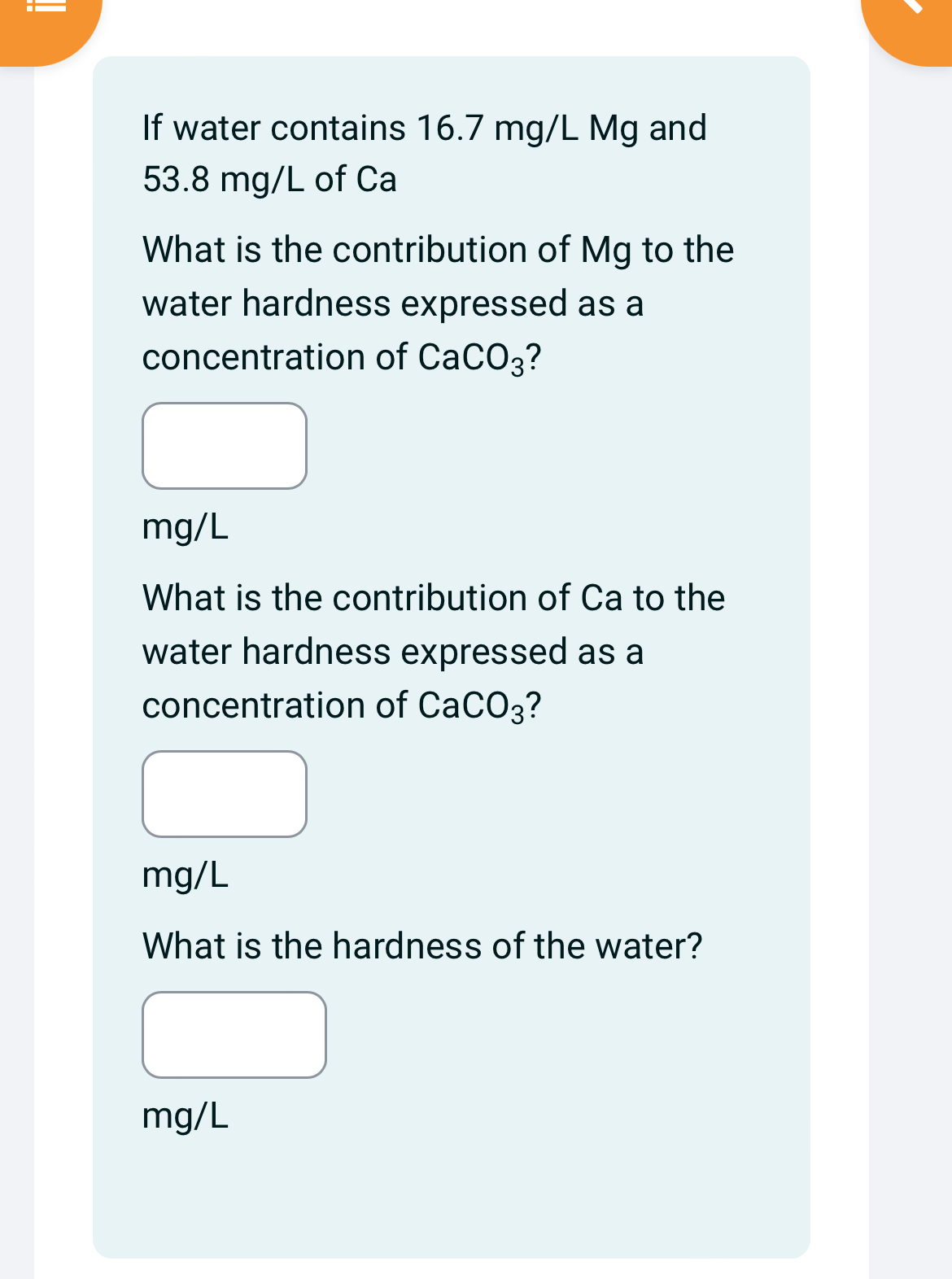
Task: Select the mg/L label under the first box
Action: click(x=185, y=527)
